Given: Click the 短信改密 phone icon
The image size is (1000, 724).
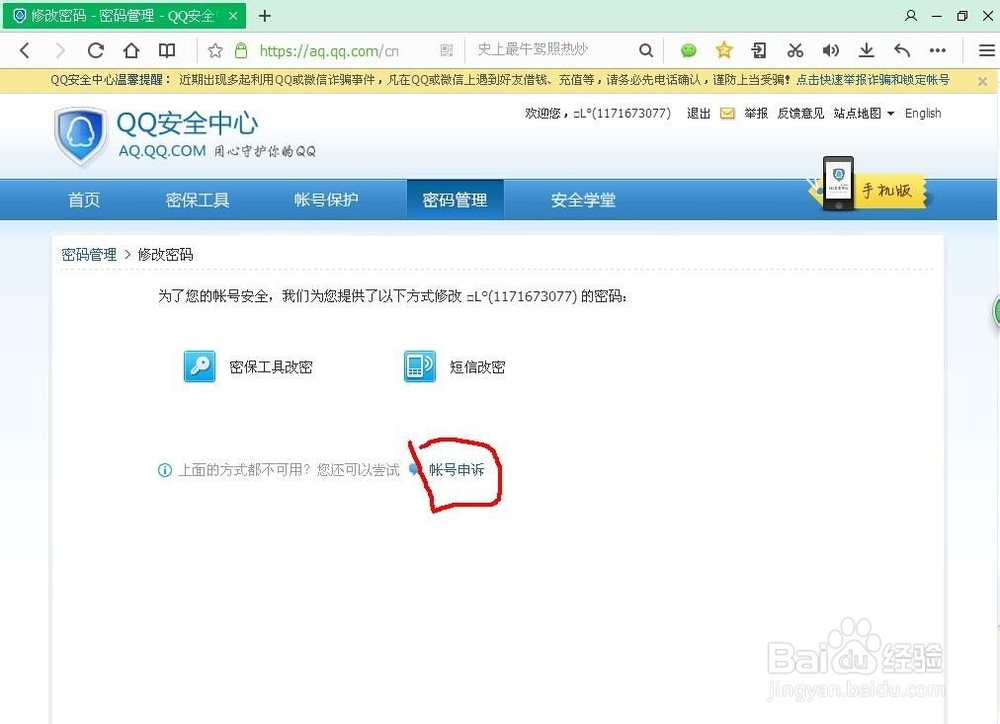Looking at the screenshot, I should point(420,366).
